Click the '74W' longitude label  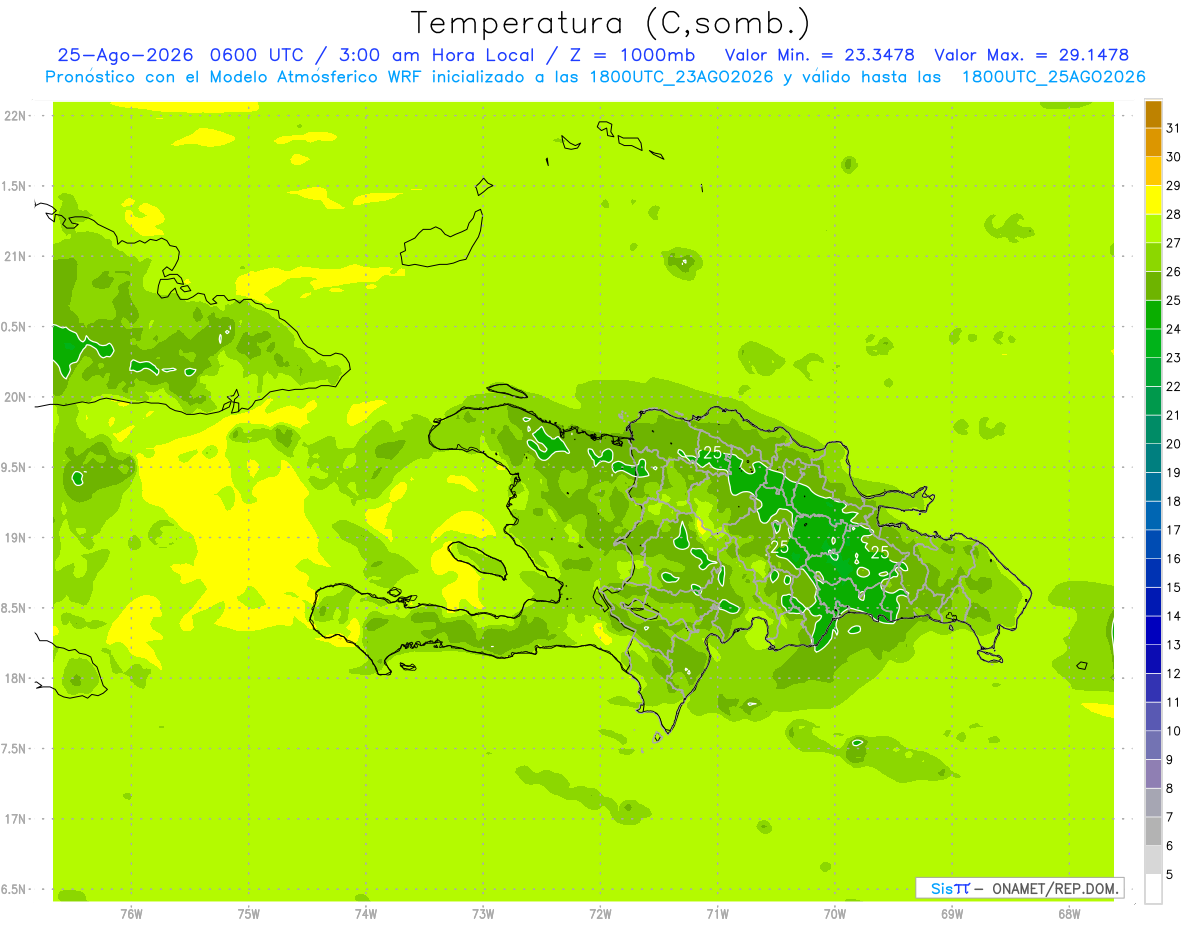click(366, 914)
